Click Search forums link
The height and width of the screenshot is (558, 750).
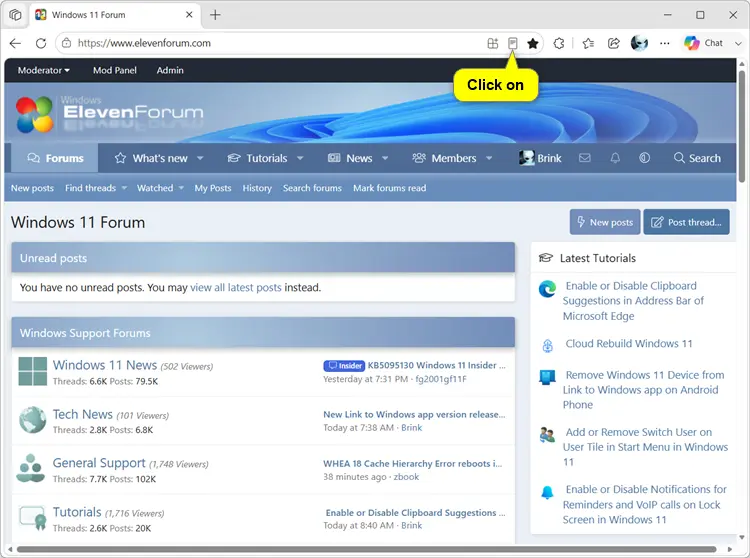pyautogui.click(x=312, y=188)
